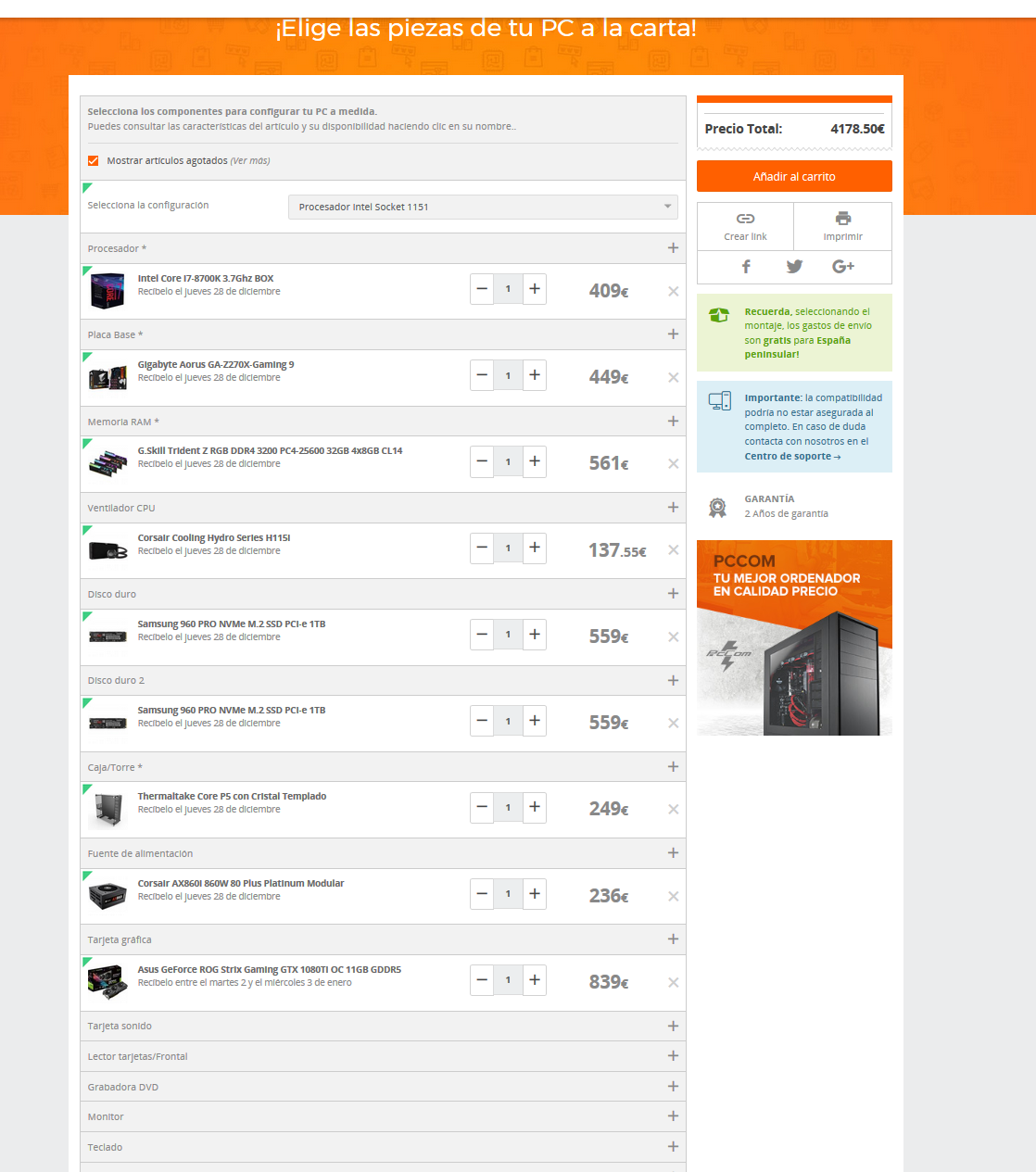Open the Centro de soporte link

[x=792, y=456]
